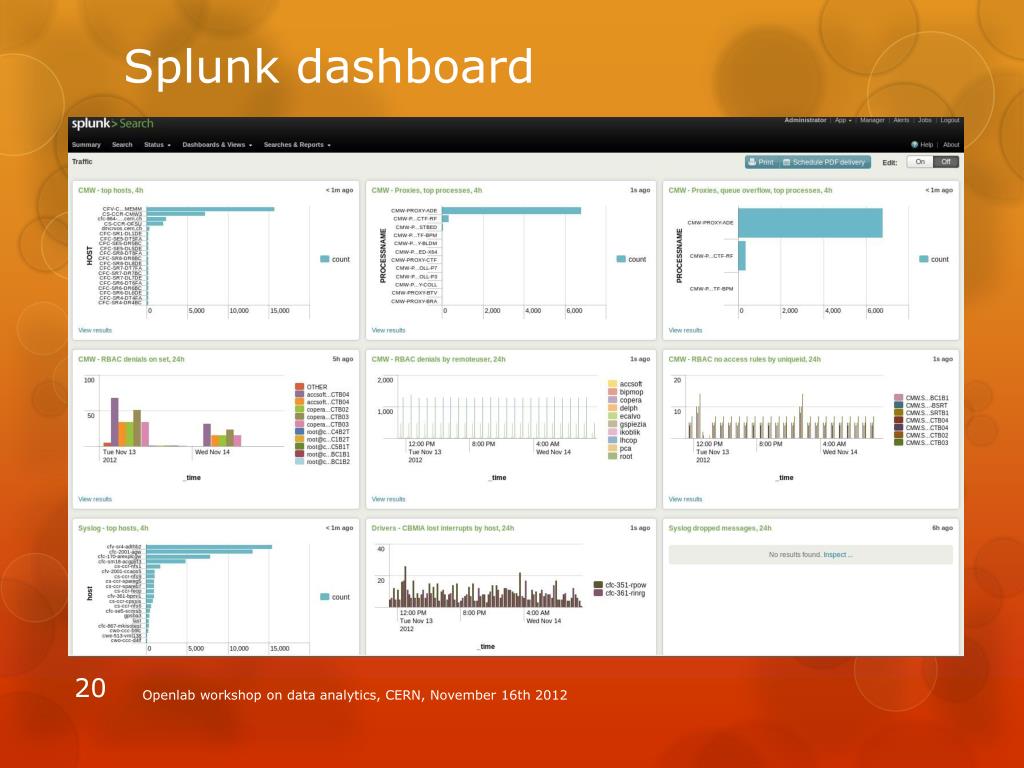The image size is (1024, 768).
Task: Go to the Summary tab
Action: (x=86, y=144)
